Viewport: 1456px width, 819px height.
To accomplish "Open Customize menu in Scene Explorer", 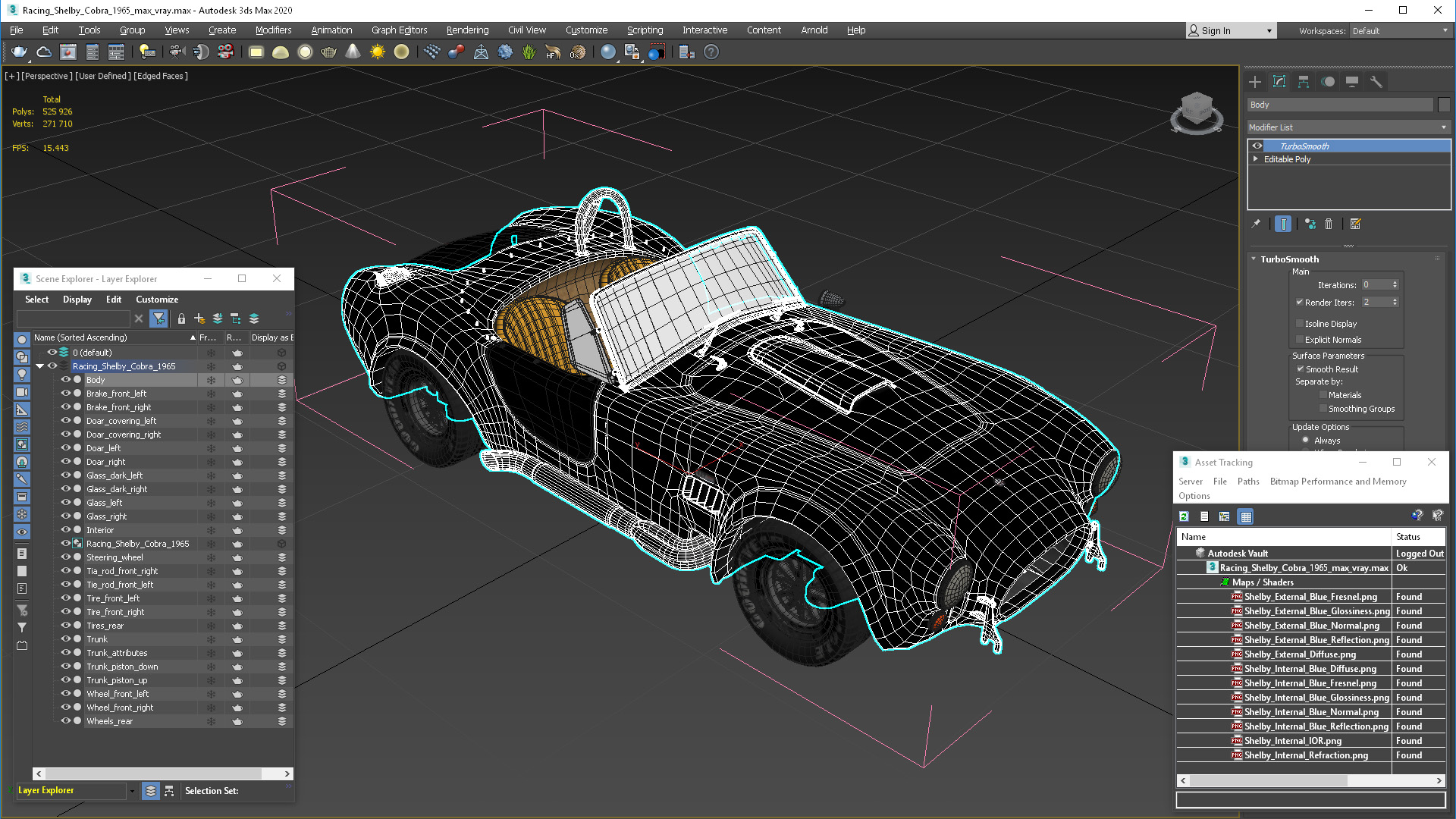I will [x=157, y=300].
